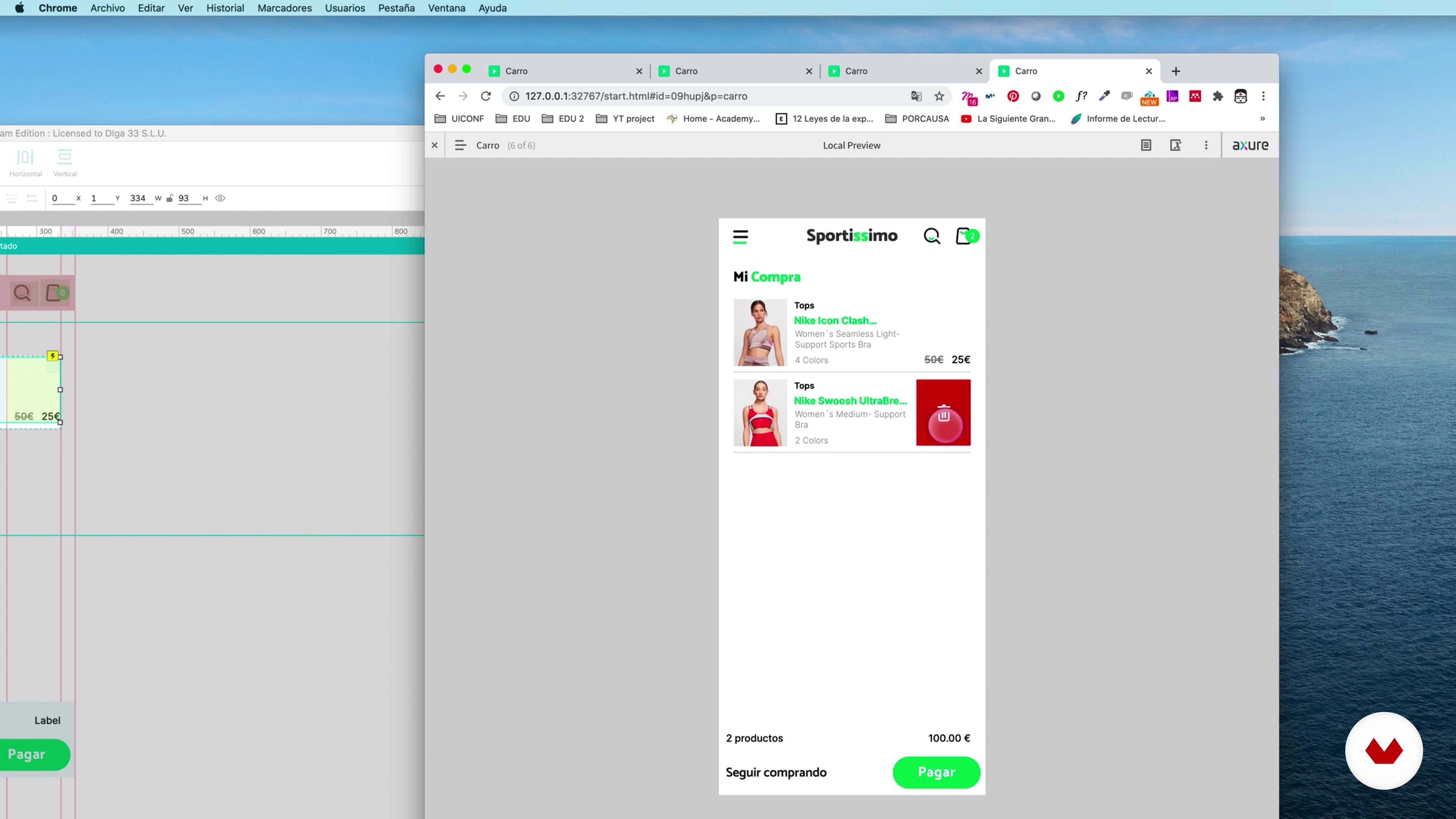Click the Chrome address bar URL
The width and height of the screenshot is (1456, 819).
(636, 96)
